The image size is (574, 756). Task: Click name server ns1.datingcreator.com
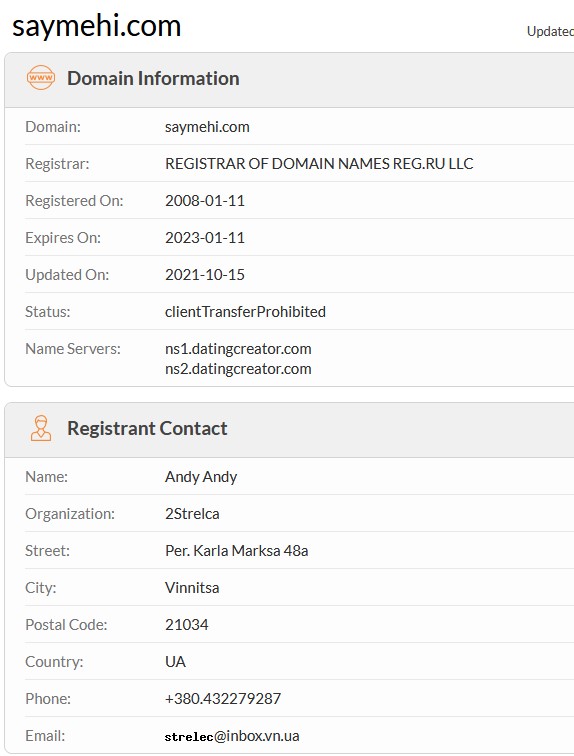pos(238,349)
